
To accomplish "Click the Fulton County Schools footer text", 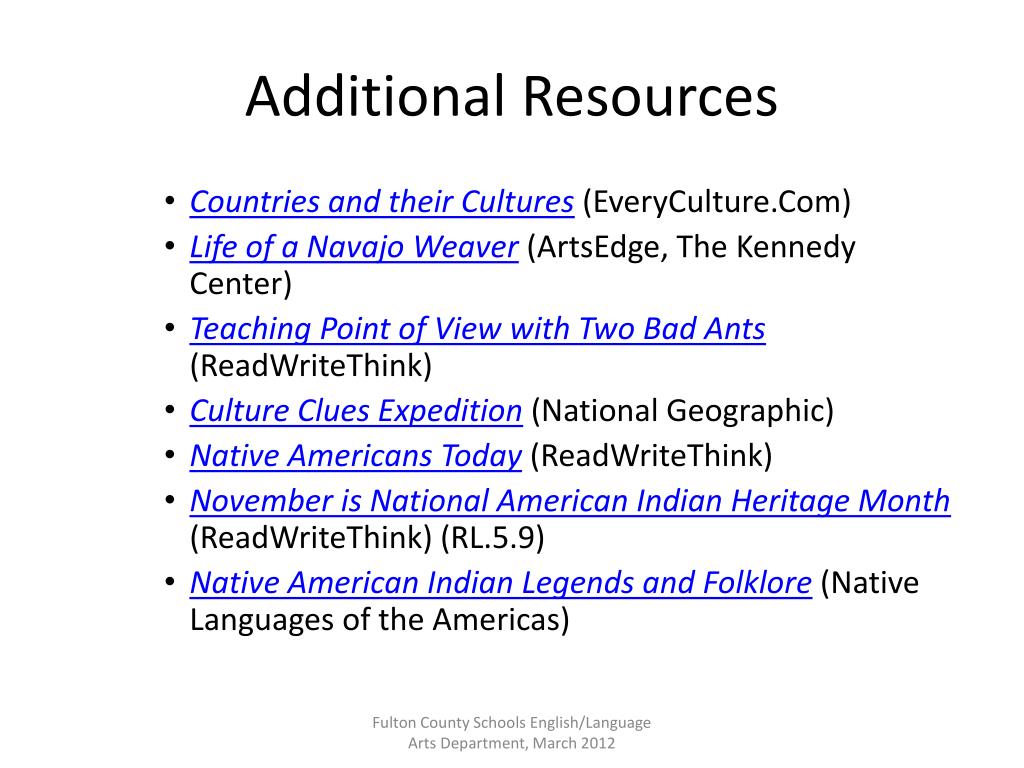I will (x=511, y=722).
